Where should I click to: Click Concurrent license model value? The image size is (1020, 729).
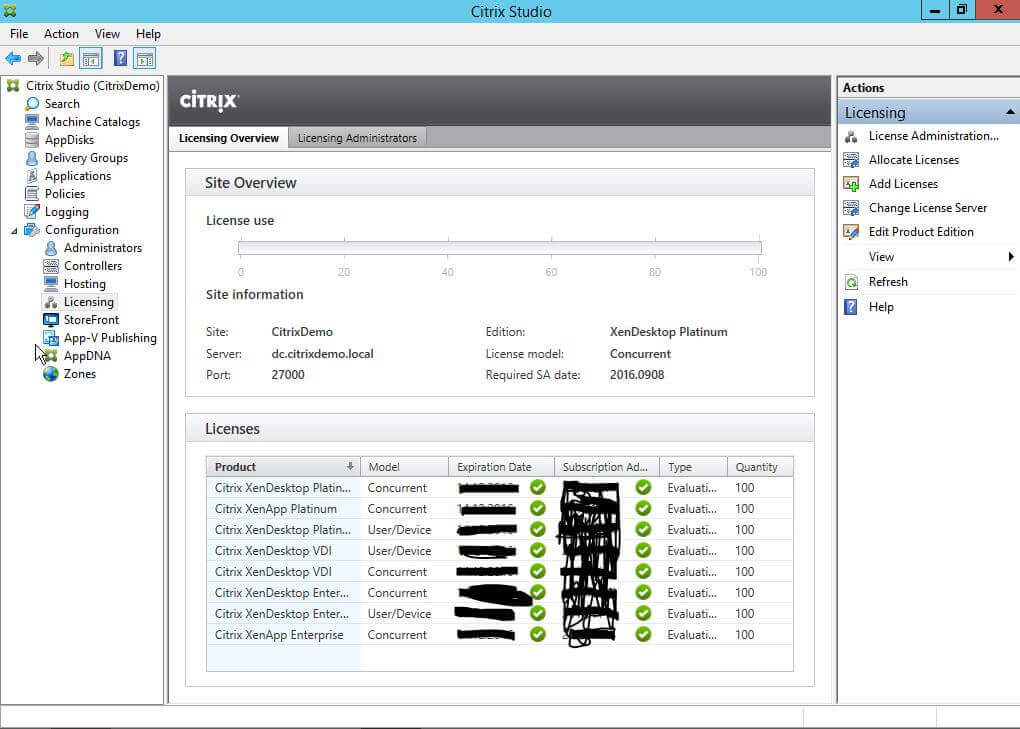(640, 354)
